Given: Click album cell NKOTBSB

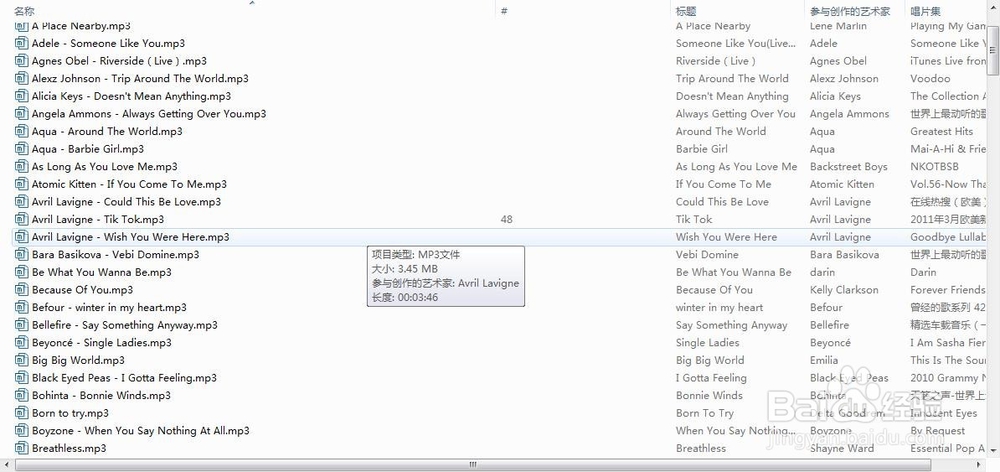Looking at the screenshot, I should pos(934,166).
